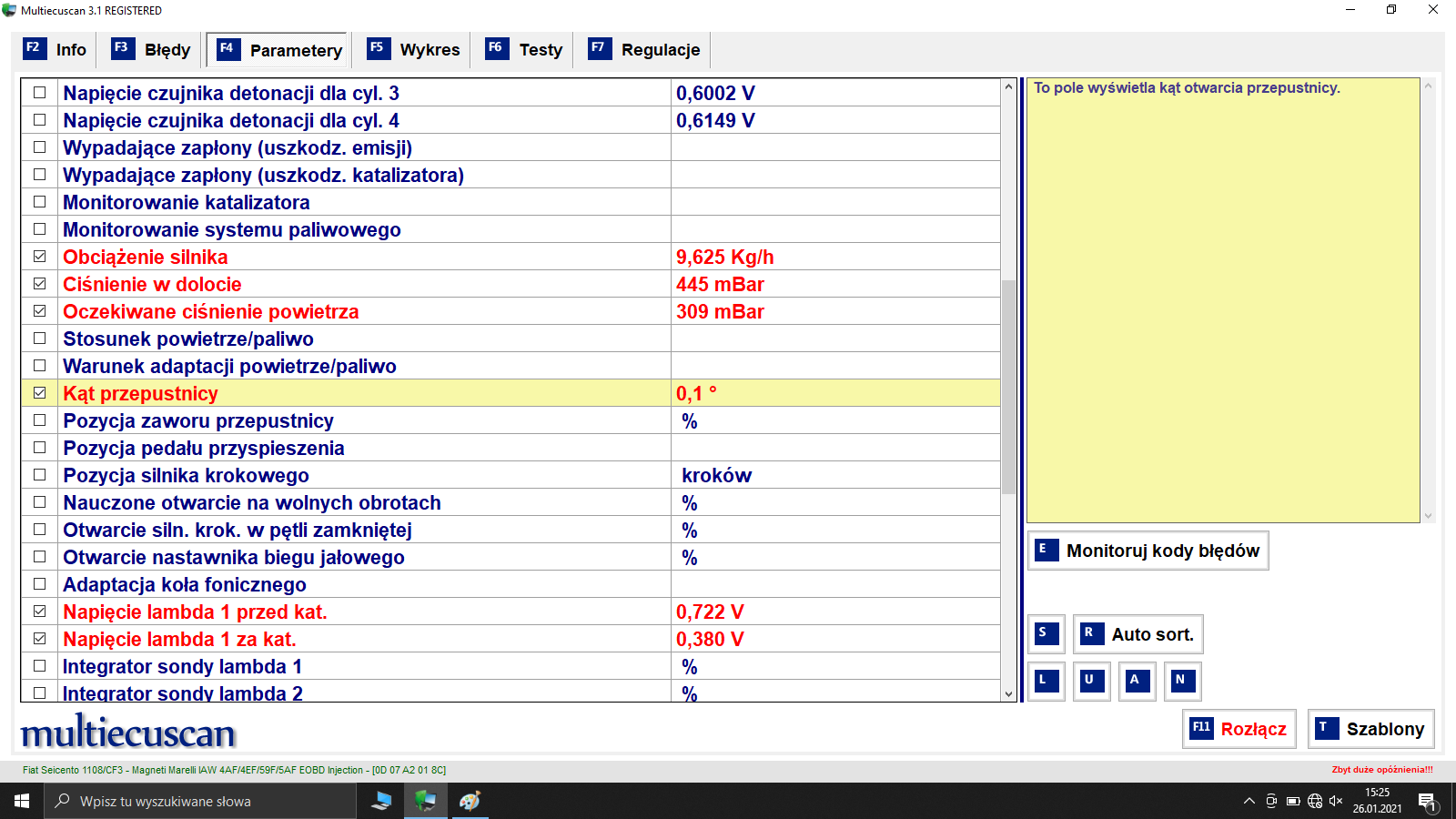Screen dimensions: 1456x819
Task: Click the 9,625 Kg/h load value
Action: point(724,257)
